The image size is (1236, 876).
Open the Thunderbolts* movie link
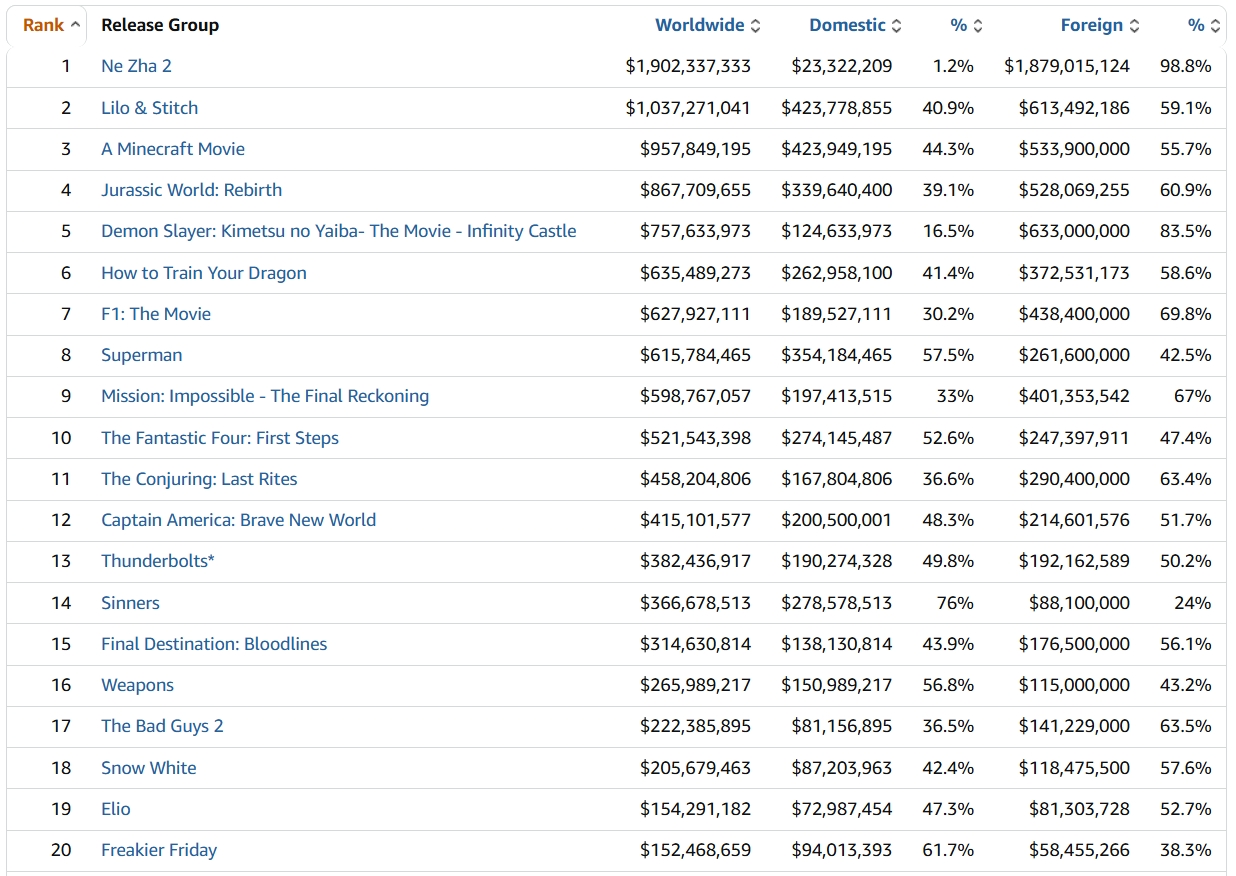click(157, 561)
